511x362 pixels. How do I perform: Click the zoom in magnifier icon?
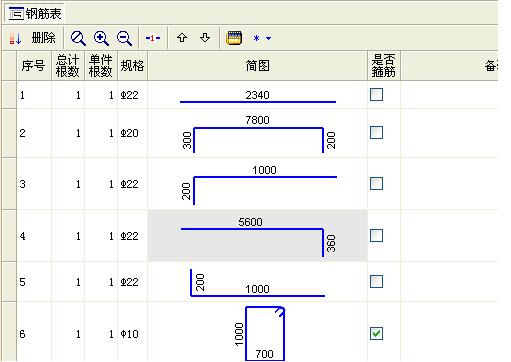[101, 38]
